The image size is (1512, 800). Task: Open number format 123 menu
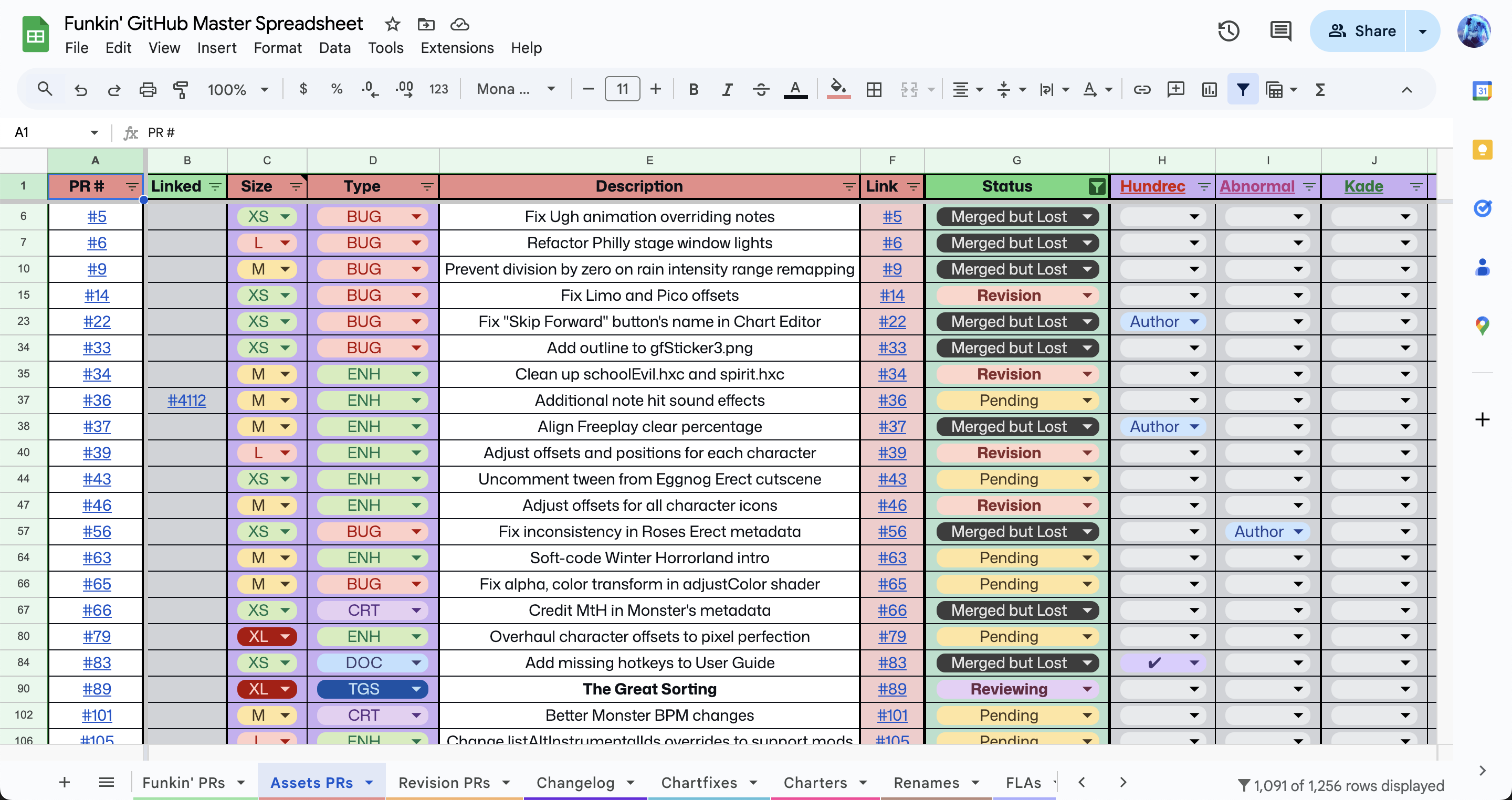(438, 89)
